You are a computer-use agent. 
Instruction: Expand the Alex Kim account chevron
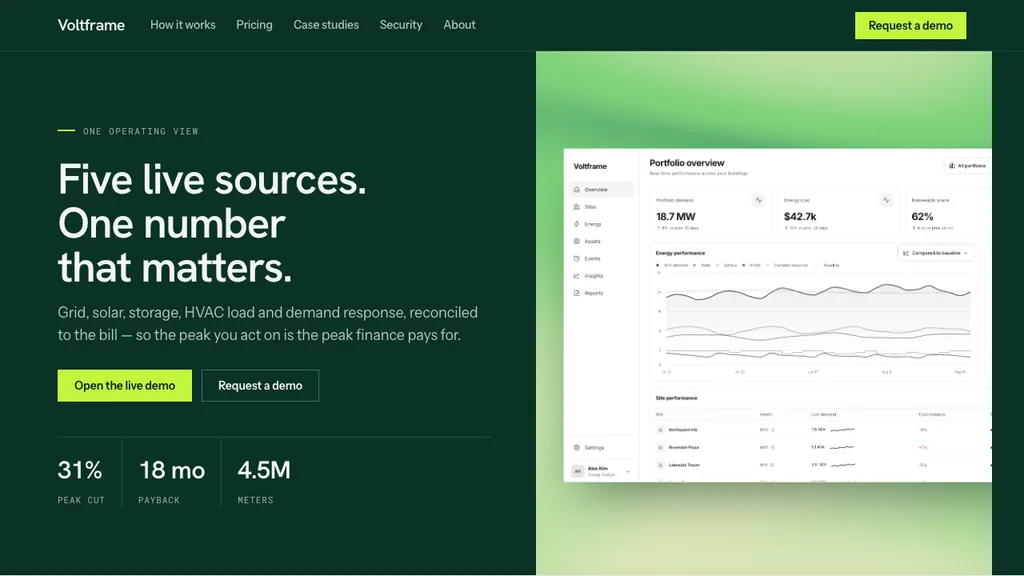[628, 471]
